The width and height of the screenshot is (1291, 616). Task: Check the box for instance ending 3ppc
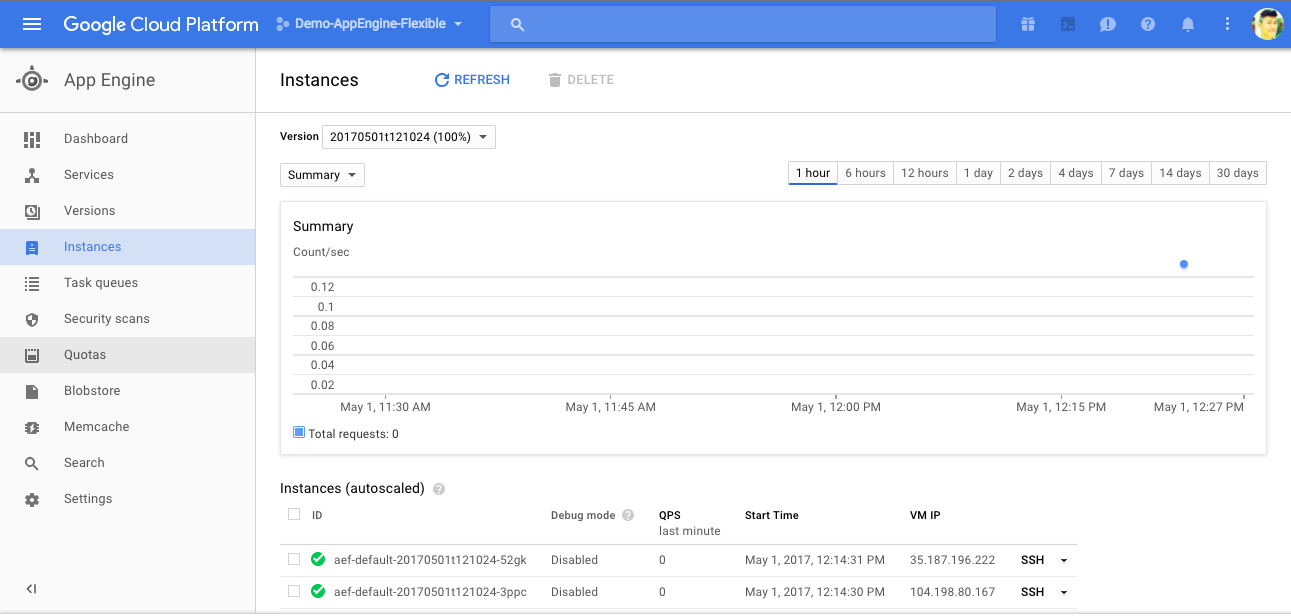click(x=294, y=591)
